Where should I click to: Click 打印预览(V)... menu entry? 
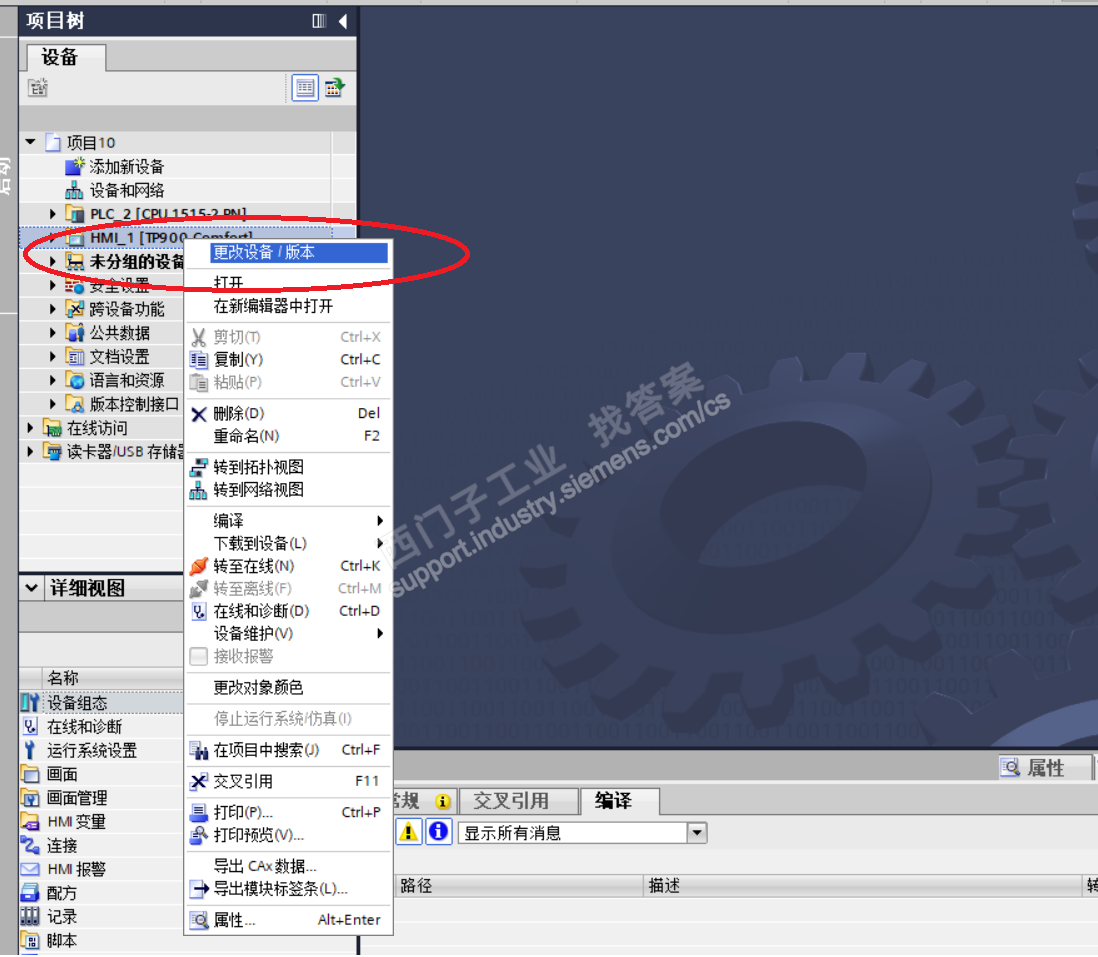pyautogui.click(x=258, y=835)
